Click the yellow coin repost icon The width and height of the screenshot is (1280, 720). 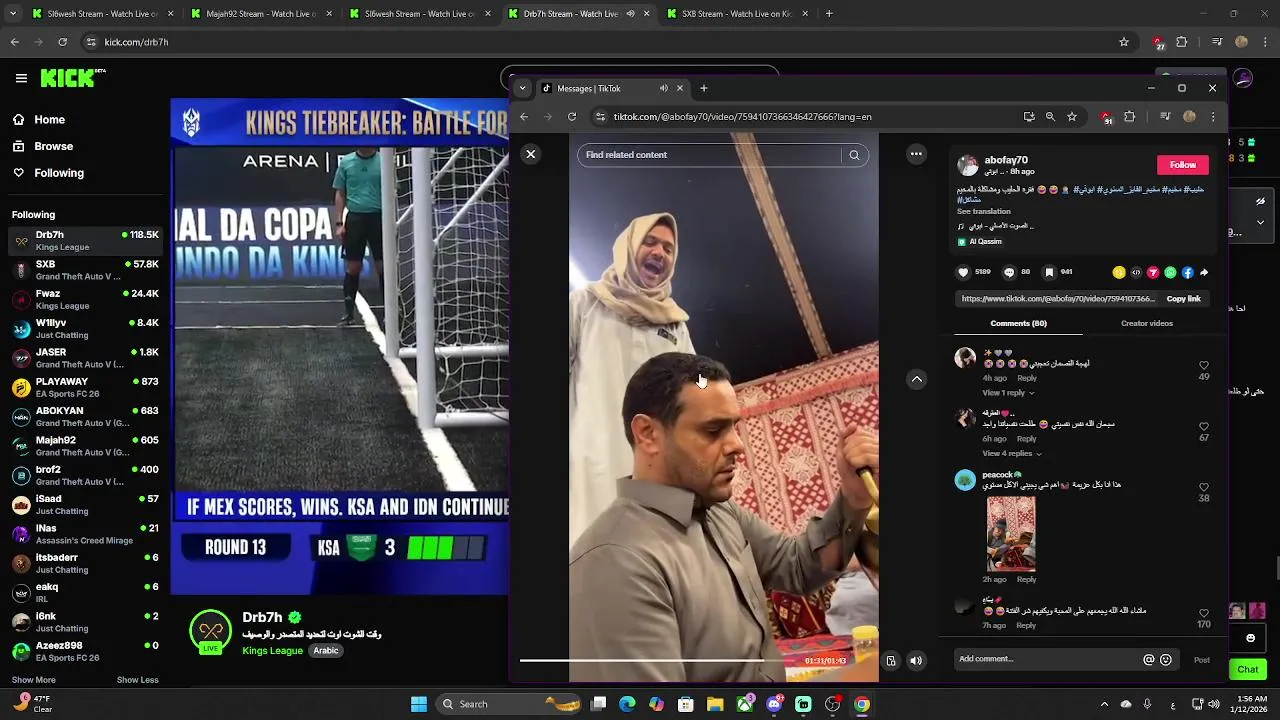coord(1119,272)
